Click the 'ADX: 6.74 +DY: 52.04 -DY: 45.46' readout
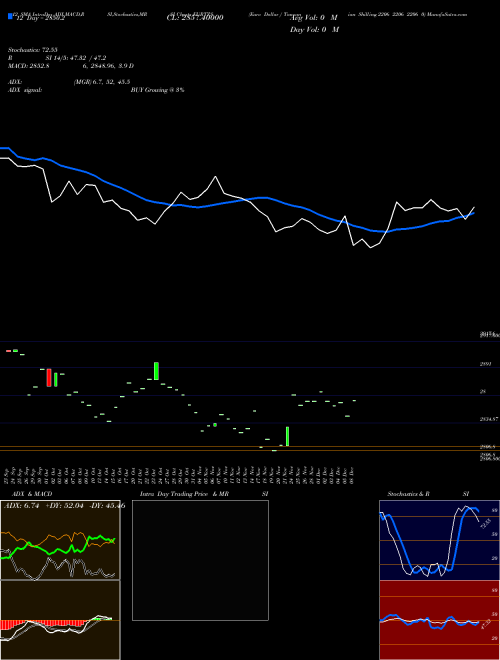The height and width of the screenshot is (660, 500). [64, 506]
